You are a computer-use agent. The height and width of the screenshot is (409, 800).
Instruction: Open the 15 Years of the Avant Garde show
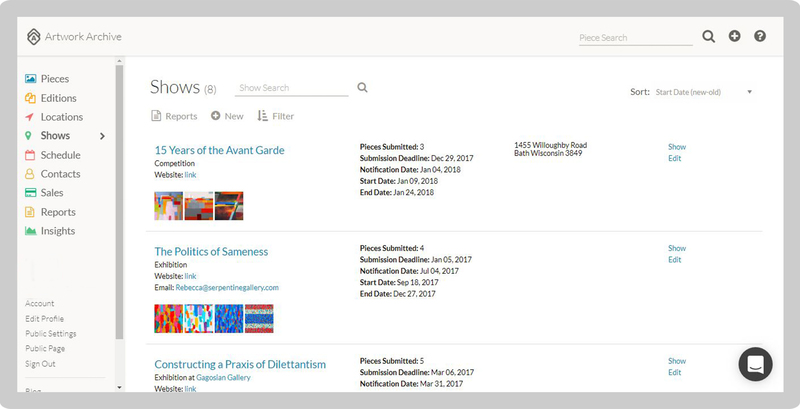click(219, 150)
